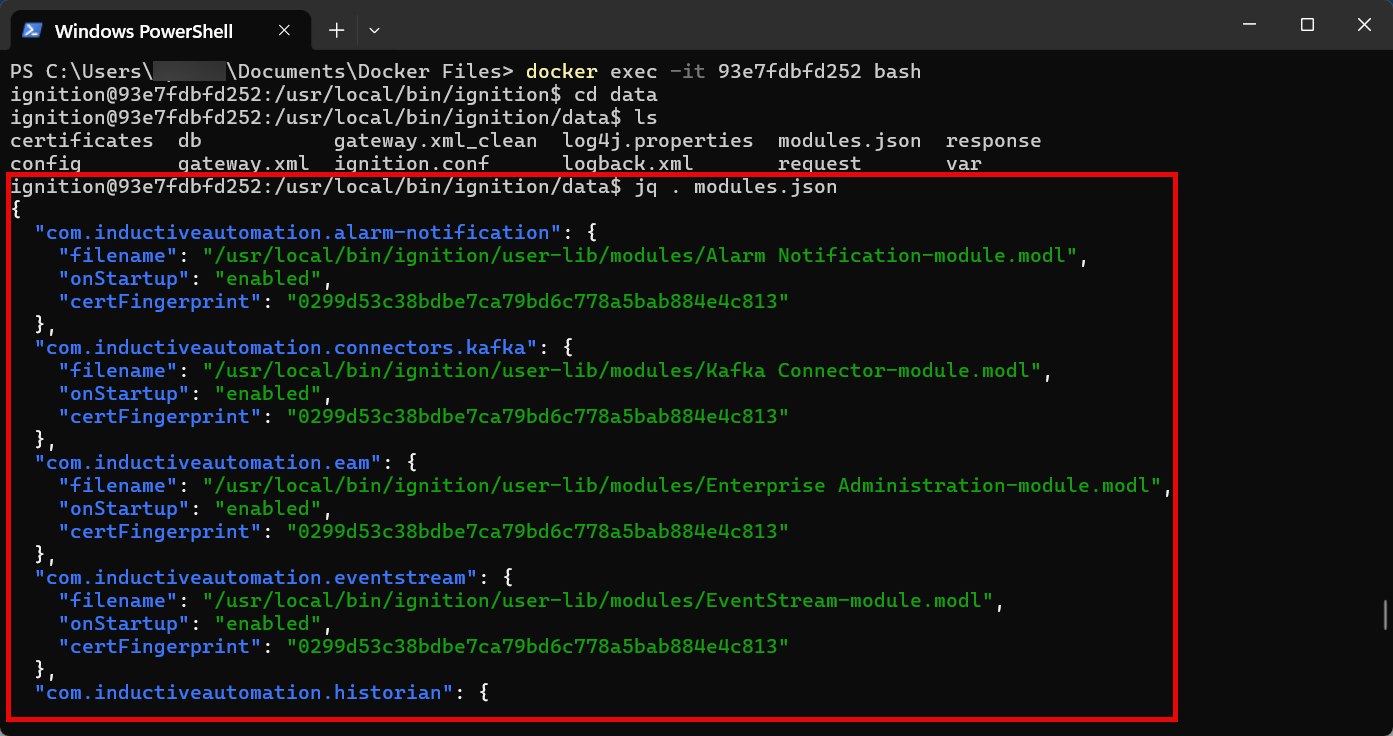Click 'response' in the ls listing

[x=994, y=140]
